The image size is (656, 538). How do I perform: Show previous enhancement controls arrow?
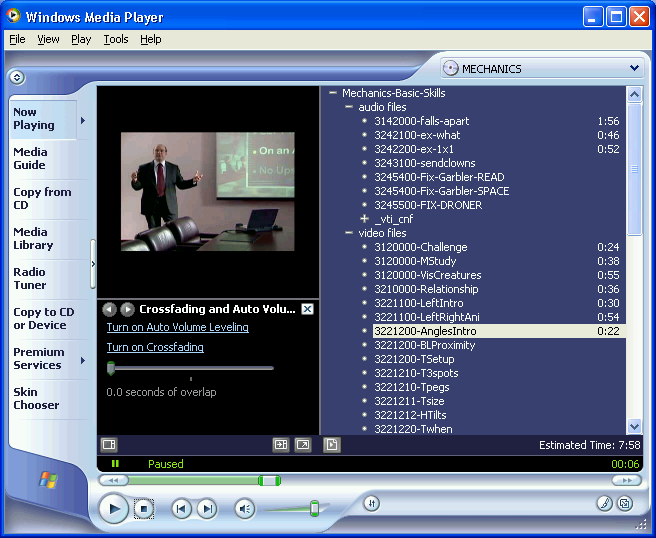pos(109,309)
